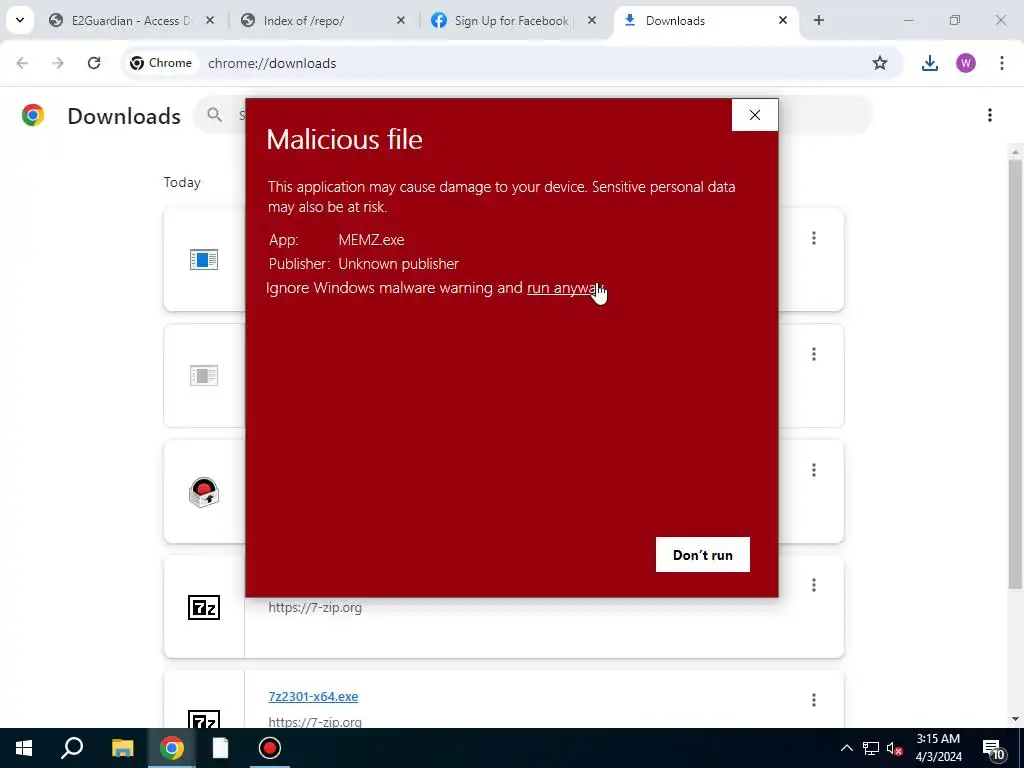Close the Malicious file dialog with the X
The image size is (1024, 768).
click(755, 115)
